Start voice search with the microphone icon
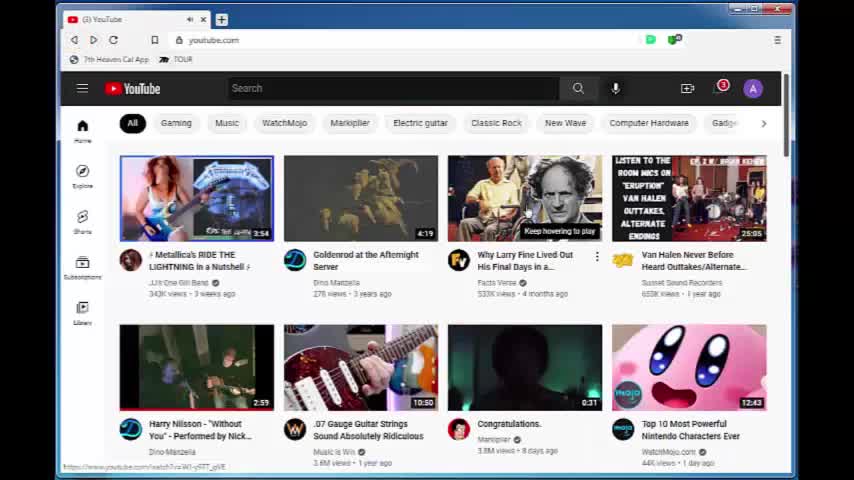This screenshot has width=854, height=480. (615, 88)
